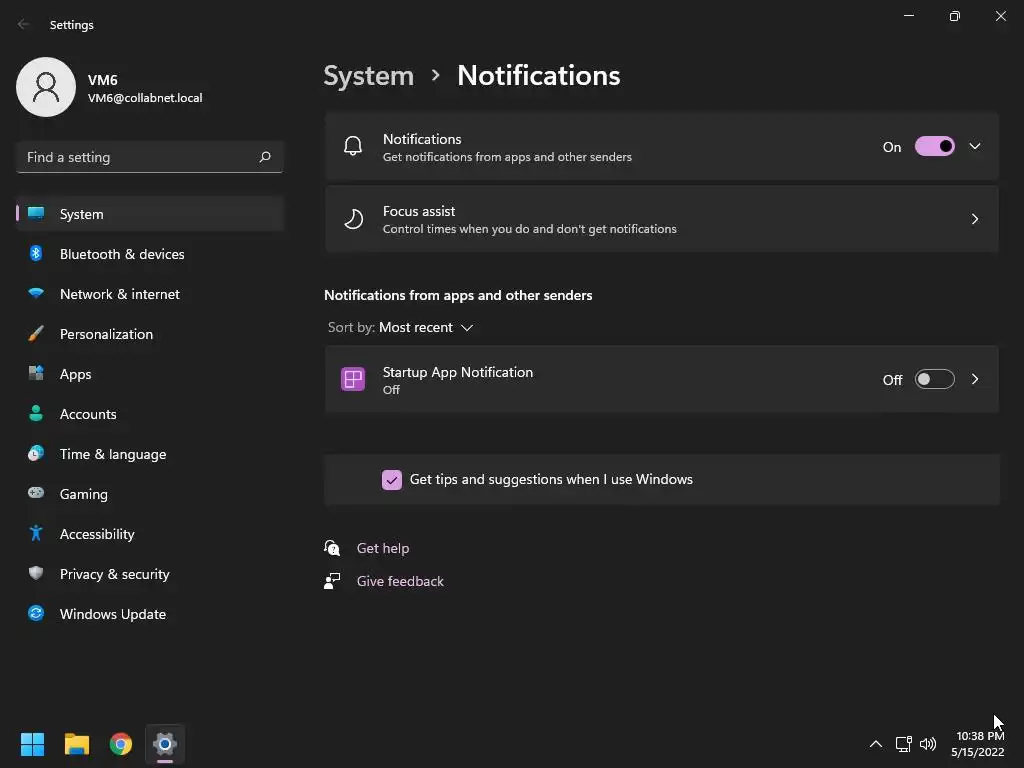
Task: Open Chrome from the taskbar
Action: pyautogui.click(x=121, y=744)
